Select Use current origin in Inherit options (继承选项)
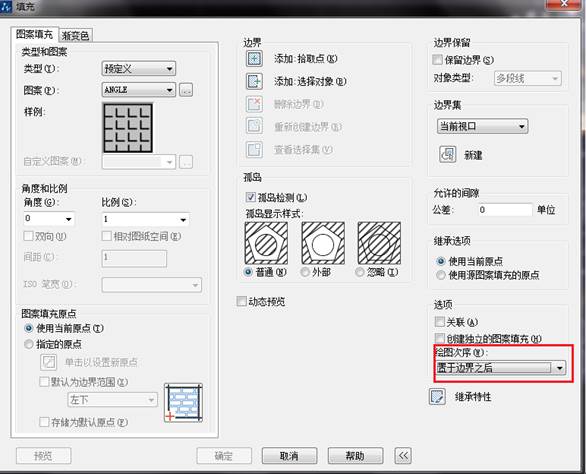The image size is (586, 474). point(441,261)
